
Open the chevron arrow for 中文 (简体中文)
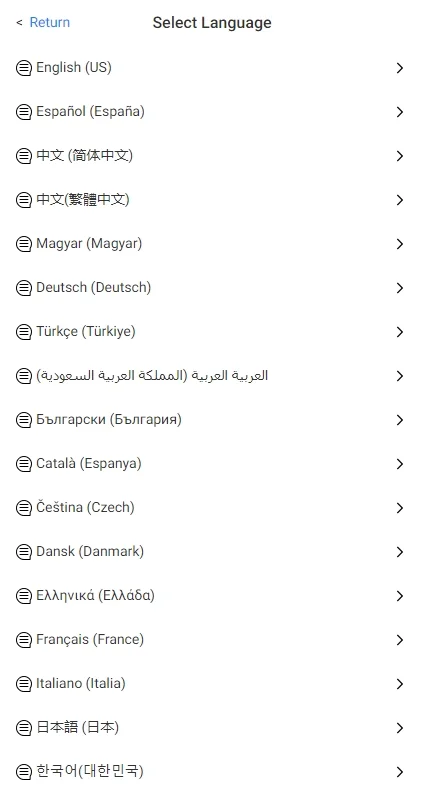(400, 156)
